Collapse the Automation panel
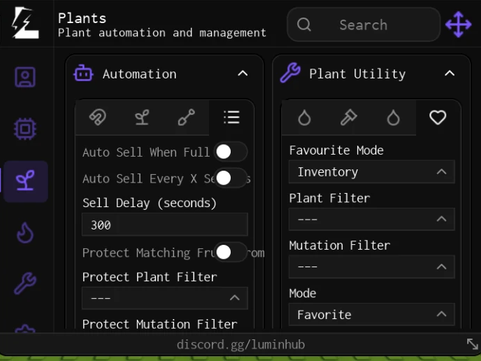Image resolution: width=481 pixels, height=361 pixels. coord(243,73)
